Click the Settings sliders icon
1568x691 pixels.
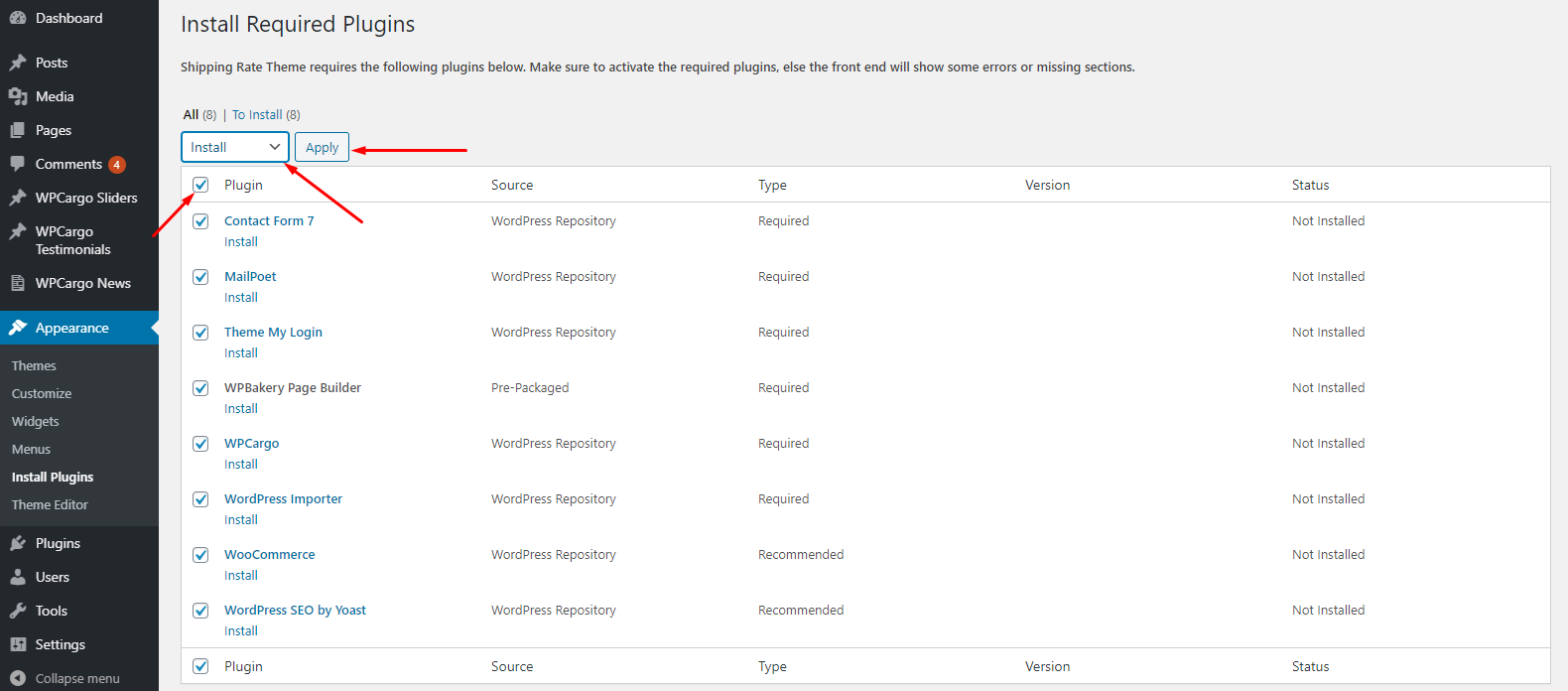pyautogui.click(x=18, y=644)
